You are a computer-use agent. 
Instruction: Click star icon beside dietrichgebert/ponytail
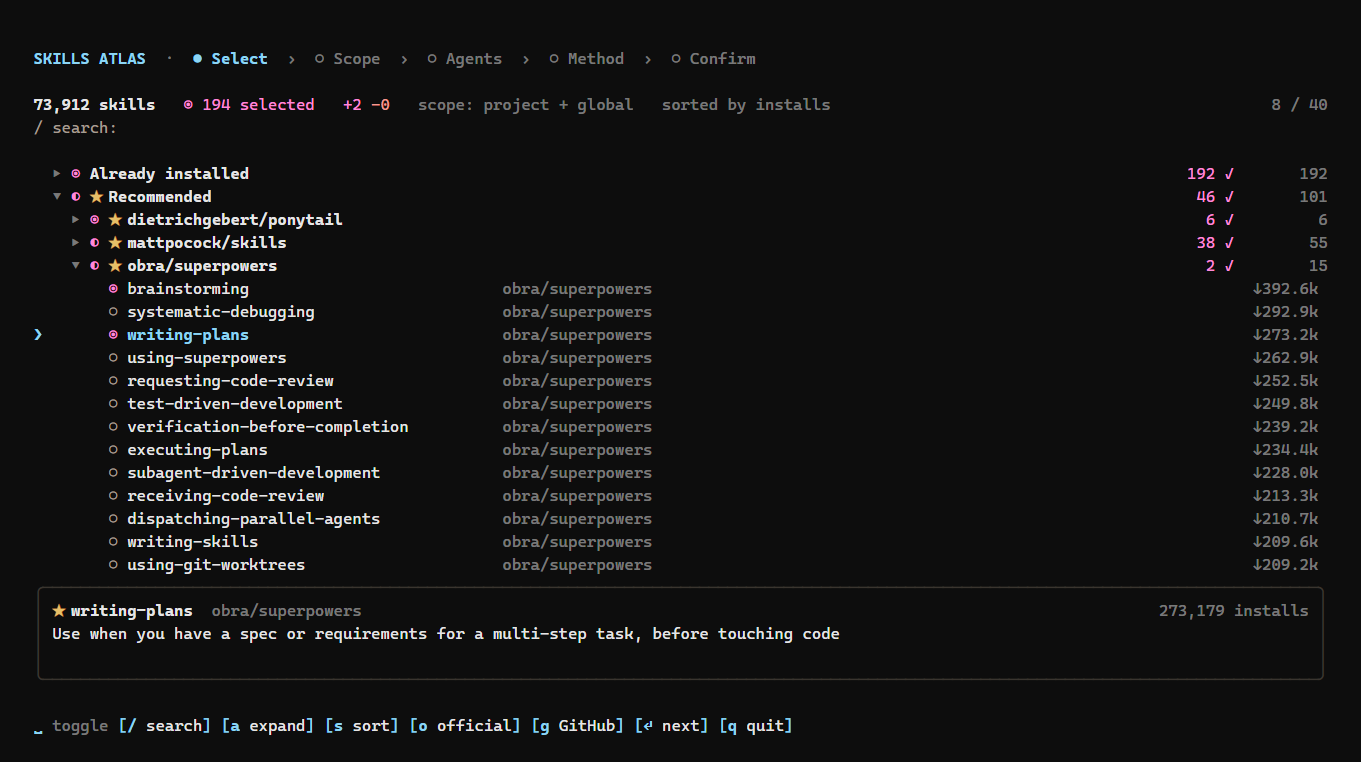115,220
